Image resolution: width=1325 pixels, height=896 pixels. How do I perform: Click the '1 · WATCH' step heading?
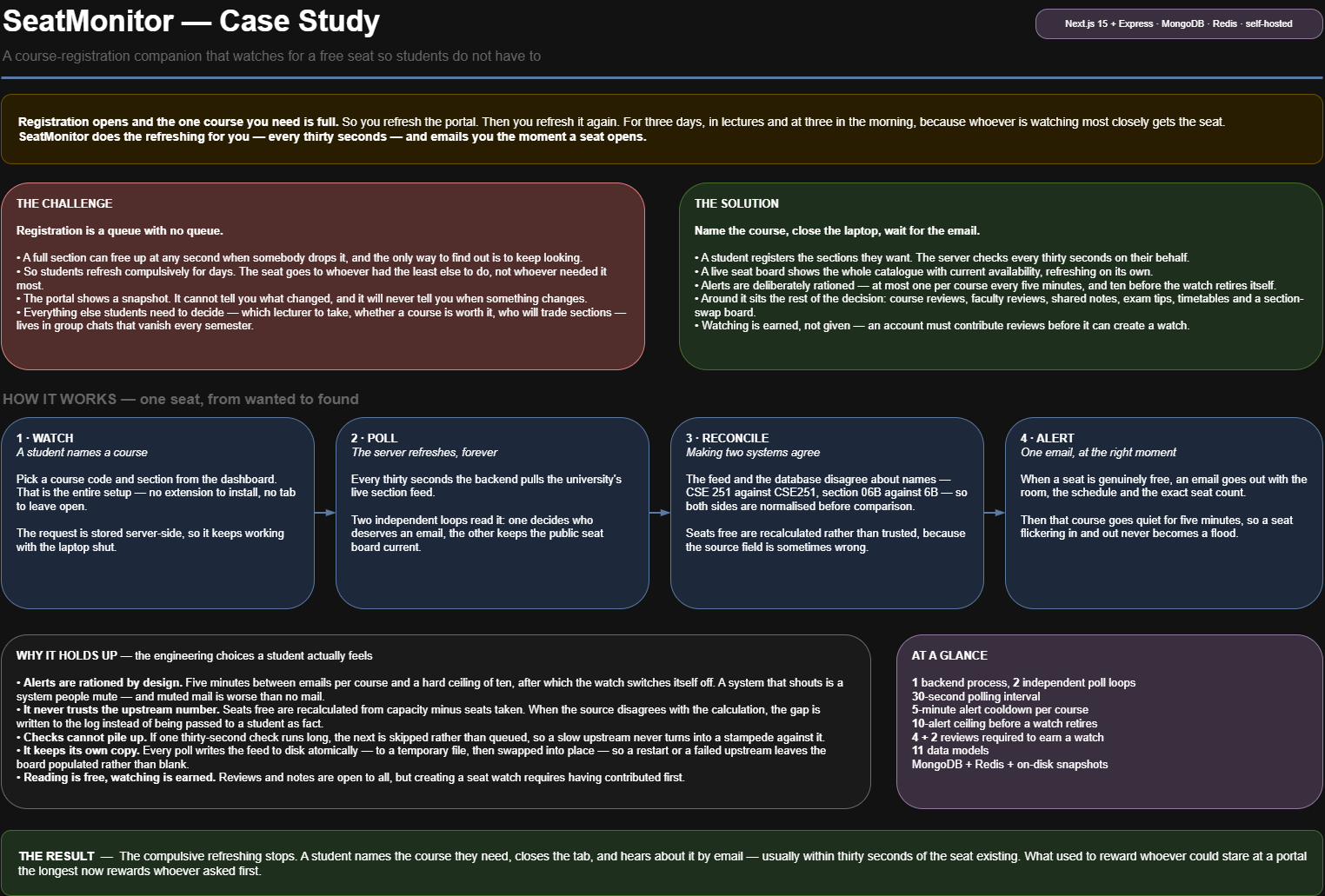[45, 439]
